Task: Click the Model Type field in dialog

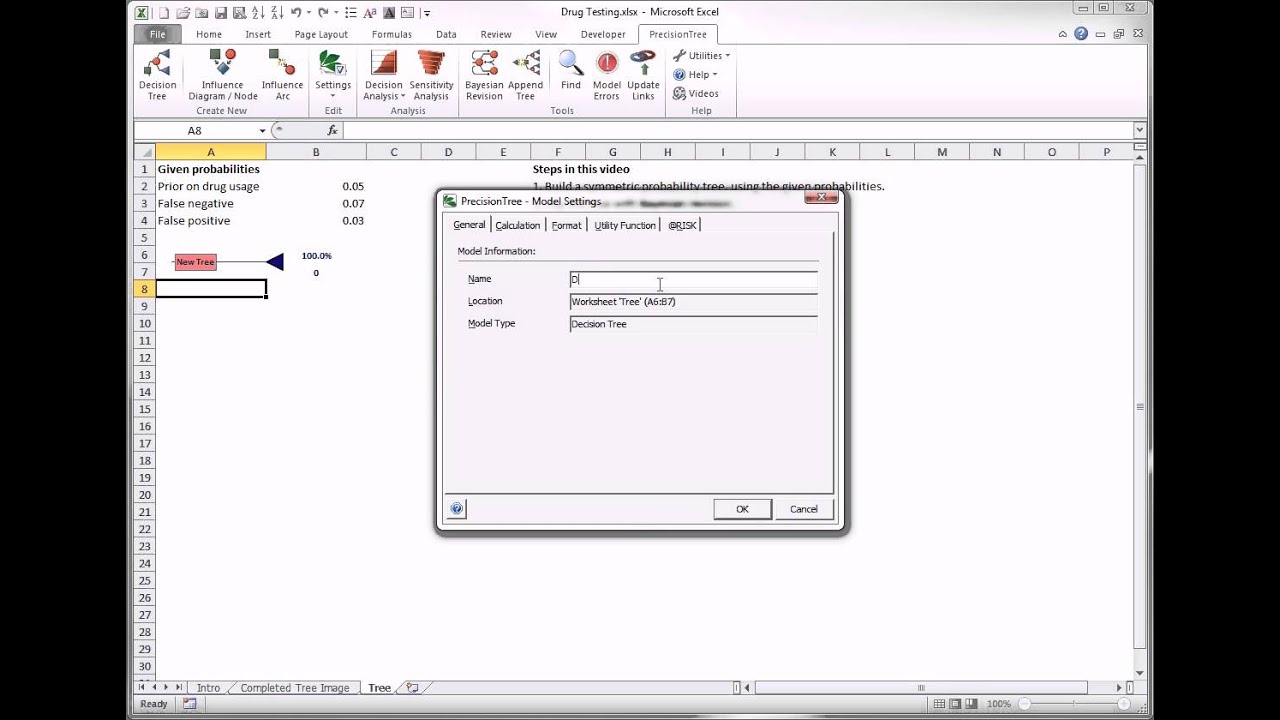Action: coord(693,324)
